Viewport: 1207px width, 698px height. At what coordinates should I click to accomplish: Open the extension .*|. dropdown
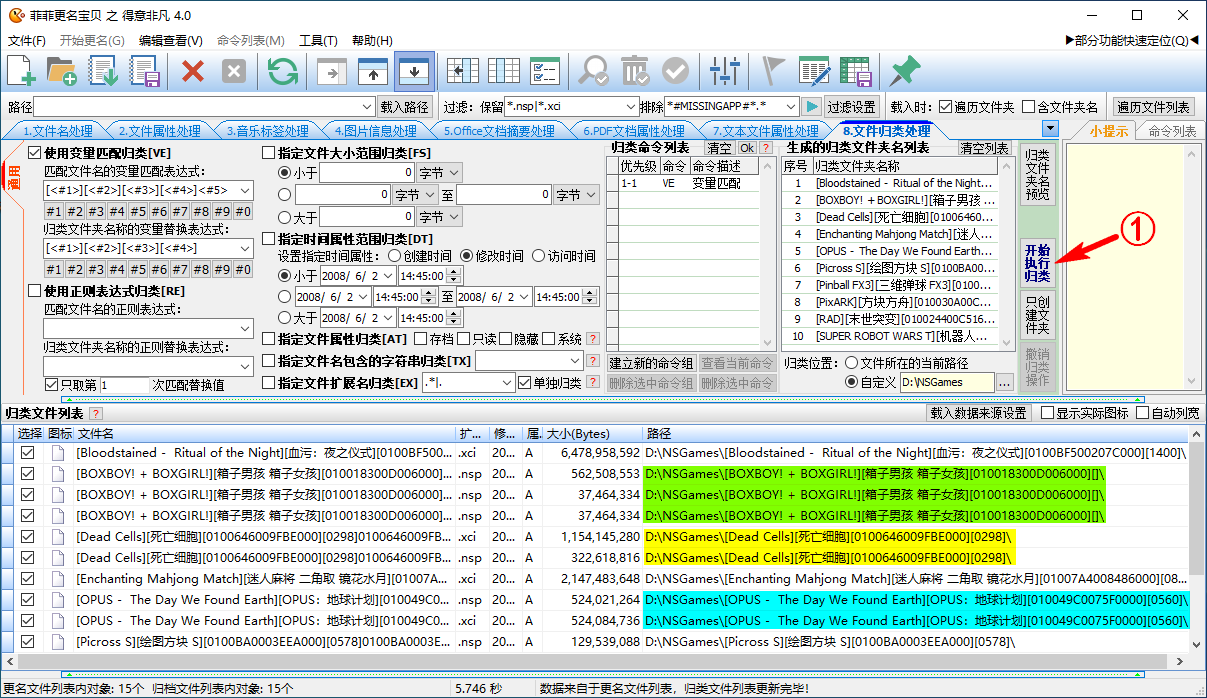coord(506,382)
